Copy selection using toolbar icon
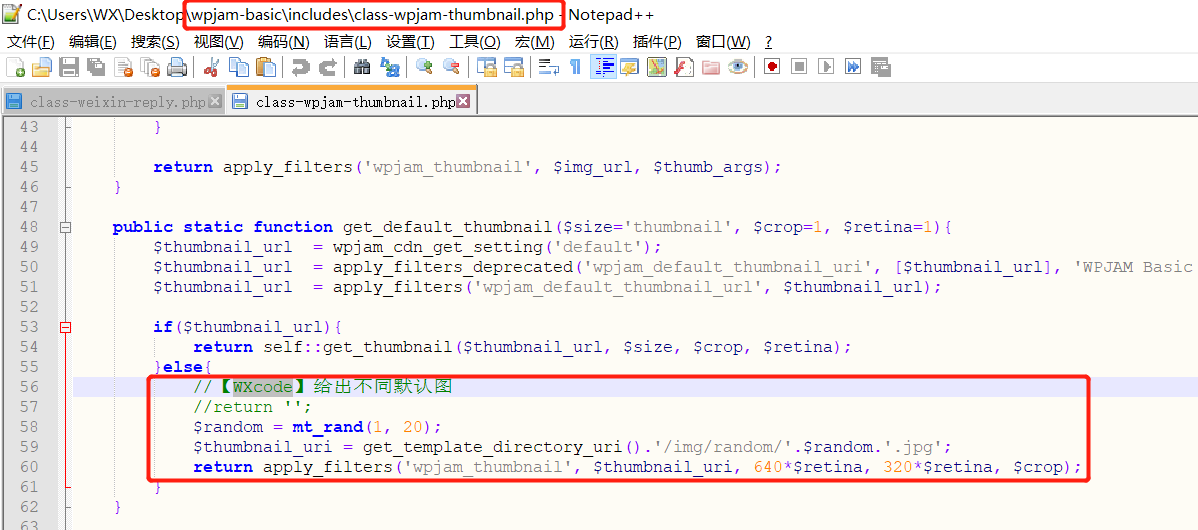The height and width of the screenshot is (530, 1198). tap(238, 67)
